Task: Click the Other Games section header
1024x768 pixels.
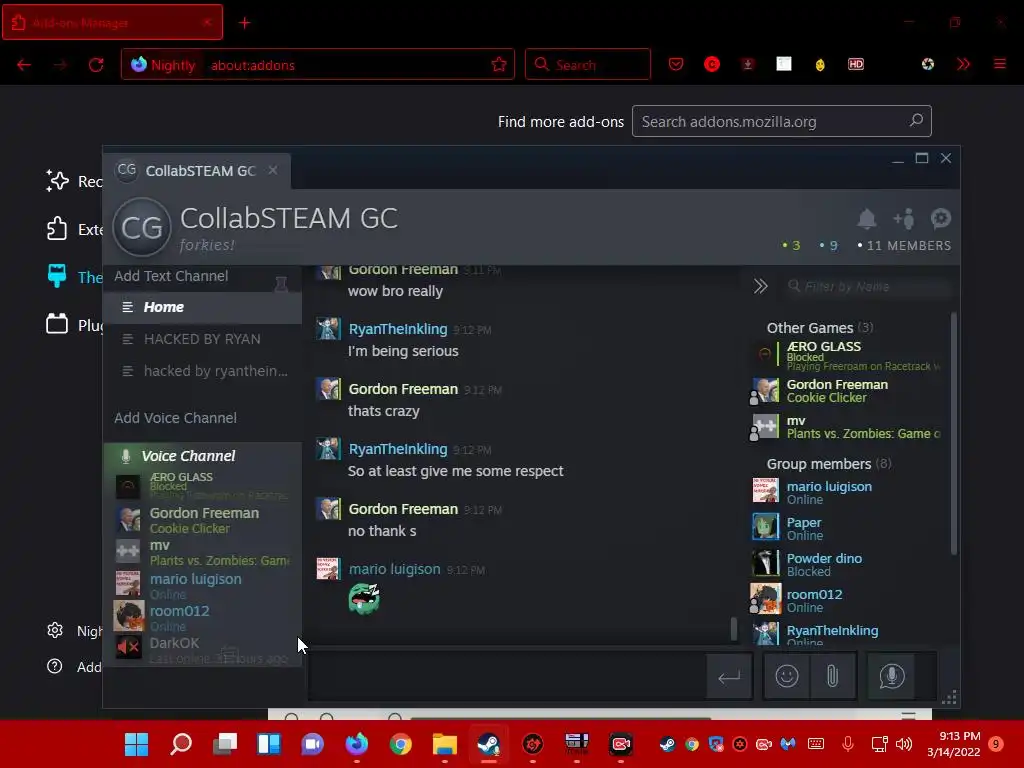Action: 820,328
